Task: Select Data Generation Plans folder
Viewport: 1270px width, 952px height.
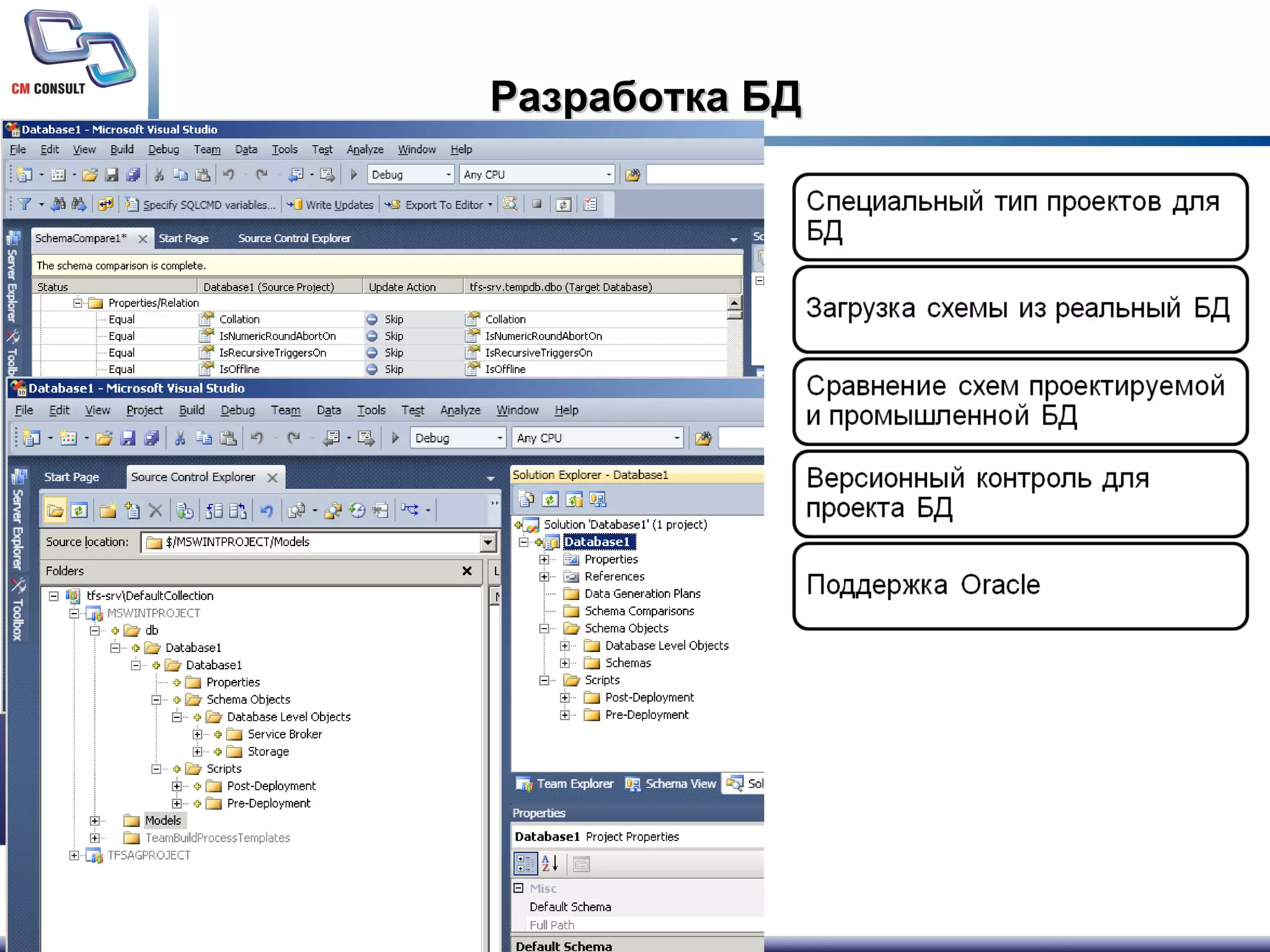Action: pyautogui.click(x=642, y=594)
